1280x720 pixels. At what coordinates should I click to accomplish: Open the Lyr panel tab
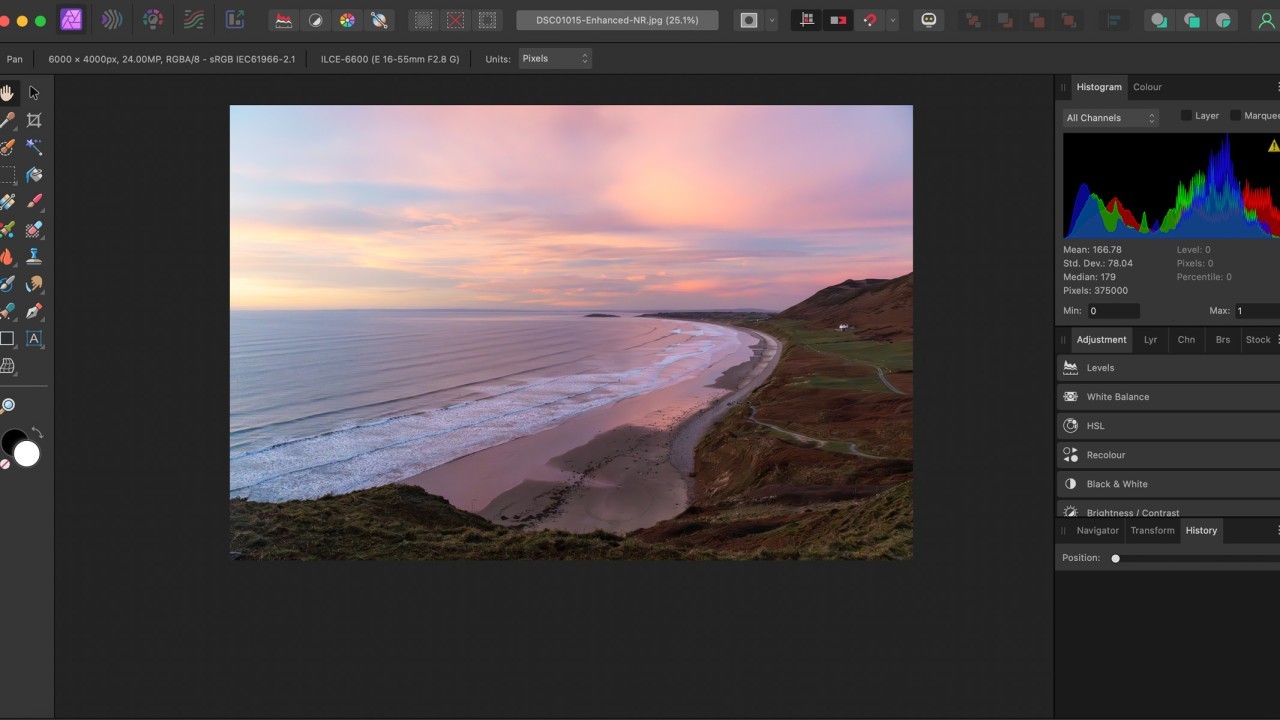click(1150, 340)
